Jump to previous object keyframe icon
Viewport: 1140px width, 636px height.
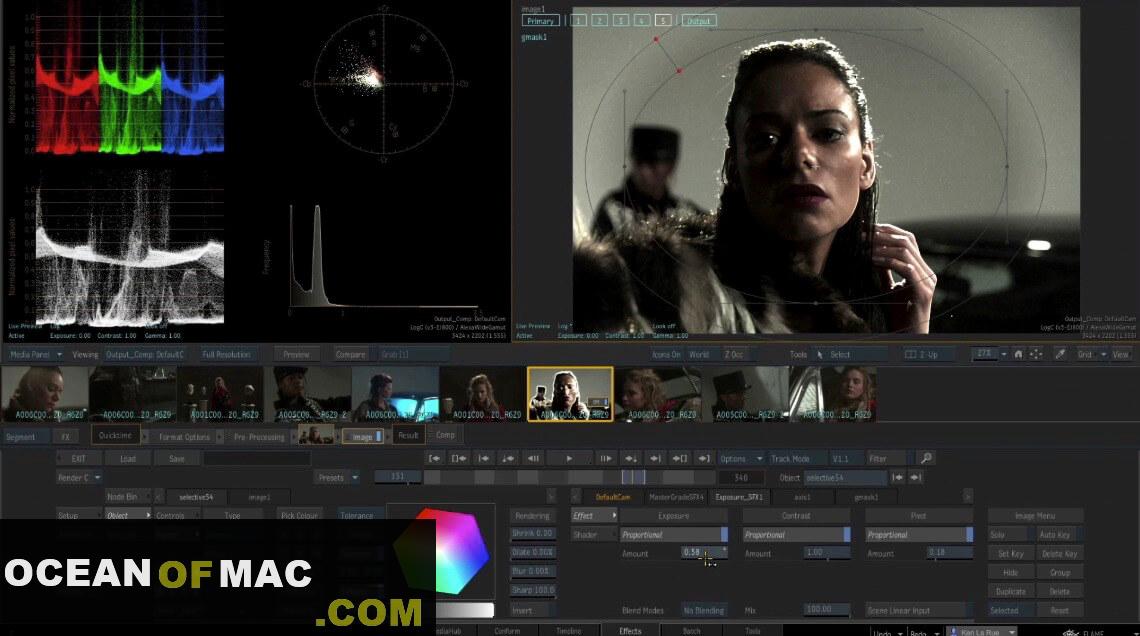898,478
